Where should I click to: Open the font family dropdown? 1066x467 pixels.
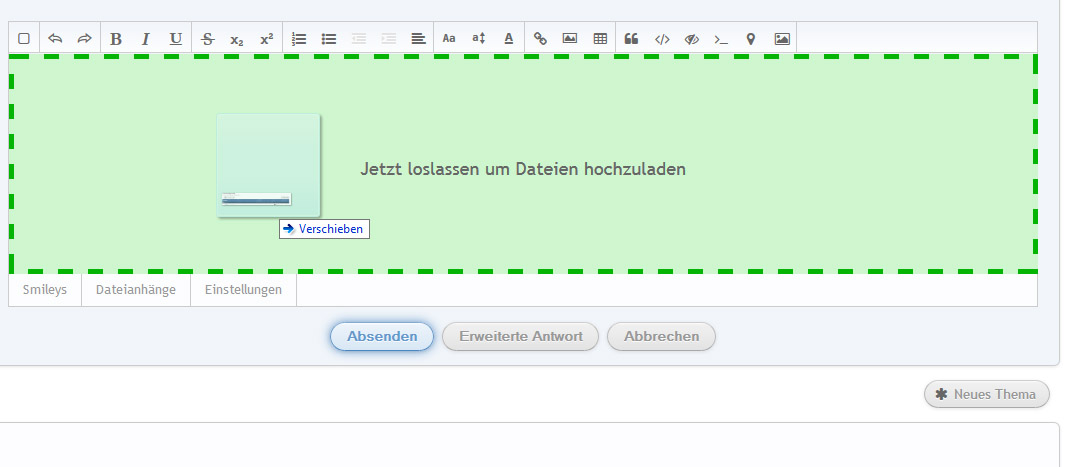coord(449,39)
